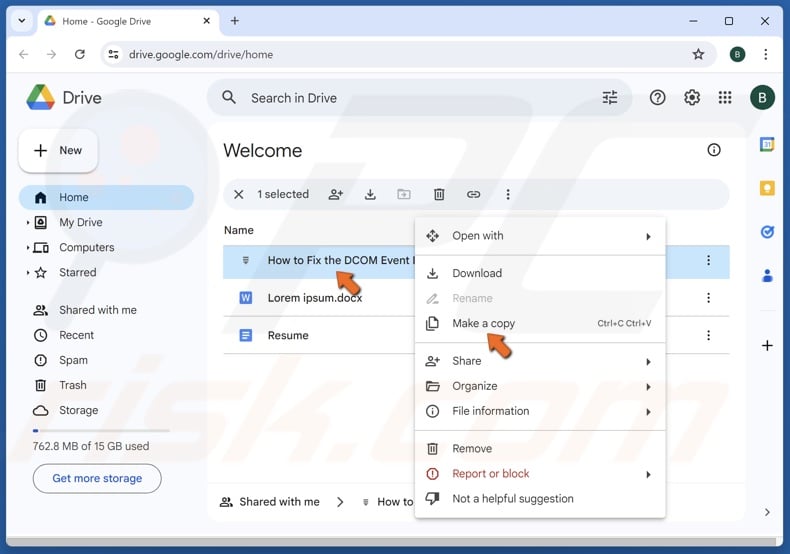
Task: Click share icon in selection toolbar
Action: pos(336,194)
